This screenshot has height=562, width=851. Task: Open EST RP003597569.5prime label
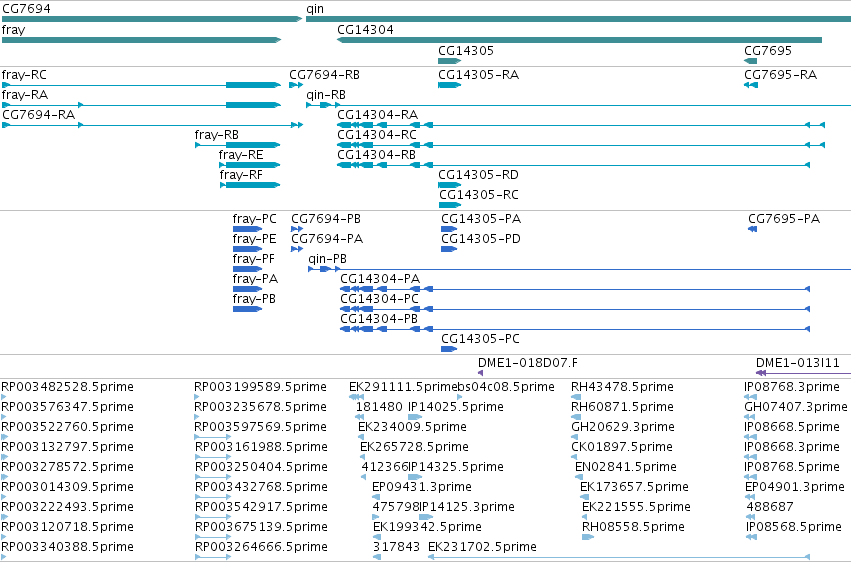(261, 427)
